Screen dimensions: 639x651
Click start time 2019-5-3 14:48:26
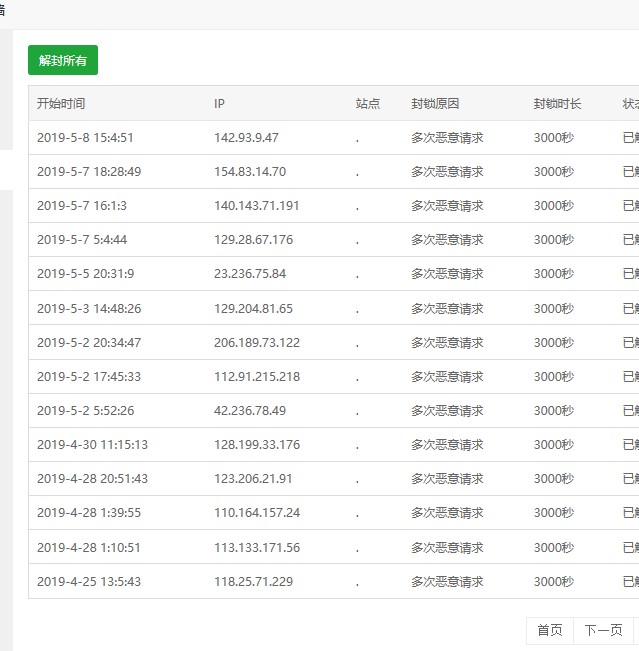[x=89, y=308]
